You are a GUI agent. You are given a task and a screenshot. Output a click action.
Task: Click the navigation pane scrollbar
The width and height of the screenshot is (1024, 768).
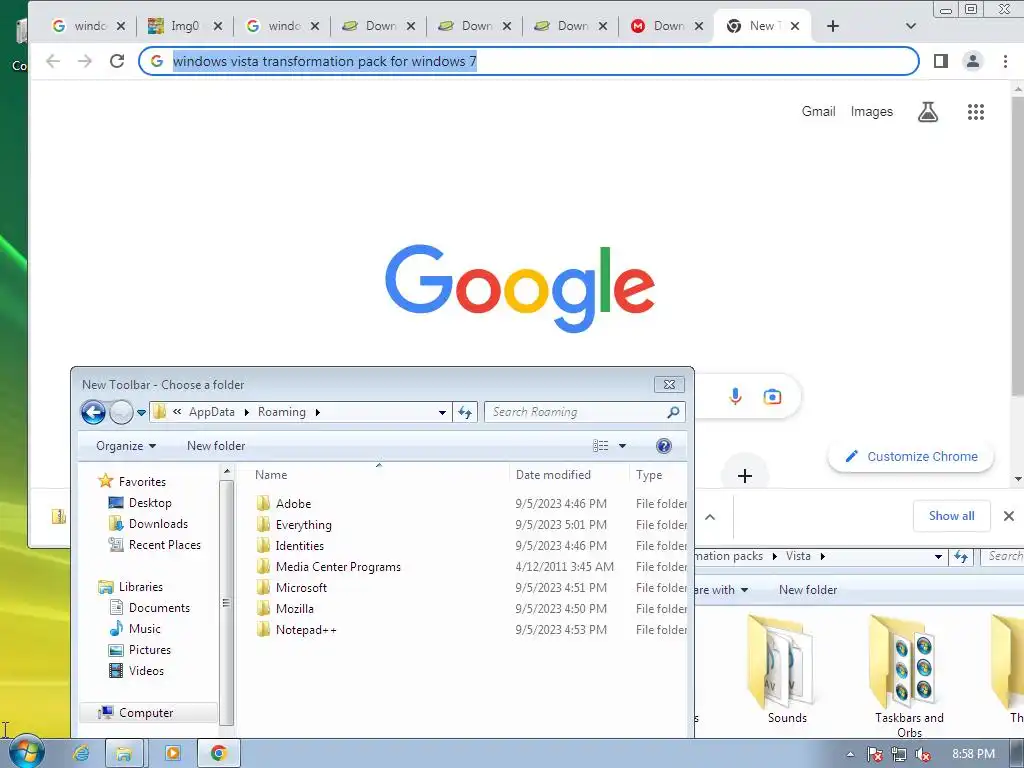click(x=226, y=603)
